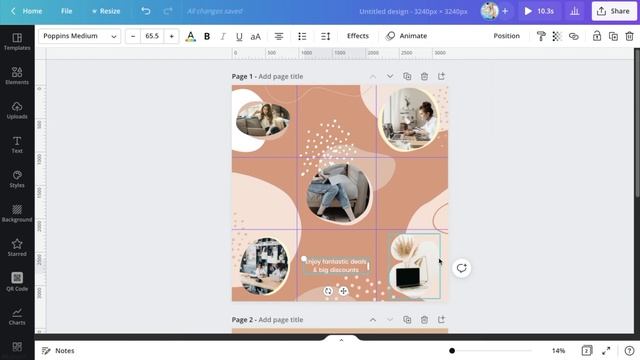Open the Charts panel

point(17,316)
